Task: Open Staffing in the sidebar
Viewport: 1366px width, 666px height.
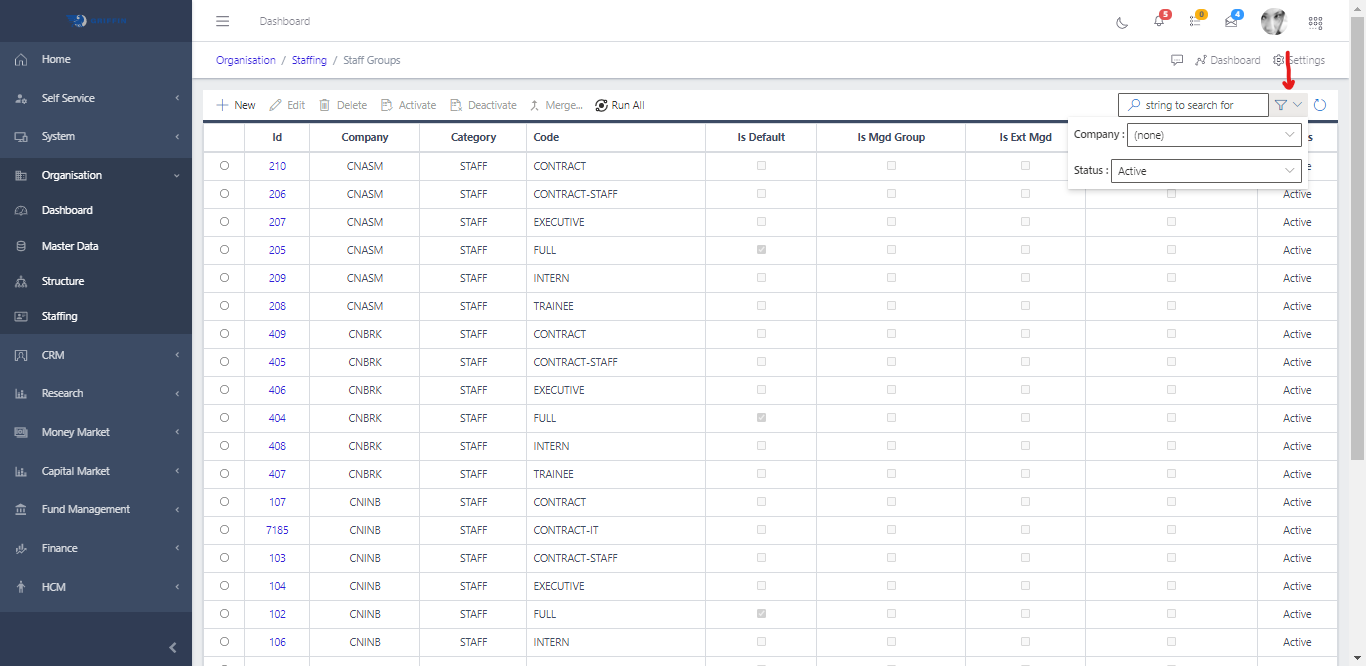Action: coord(59,316)
